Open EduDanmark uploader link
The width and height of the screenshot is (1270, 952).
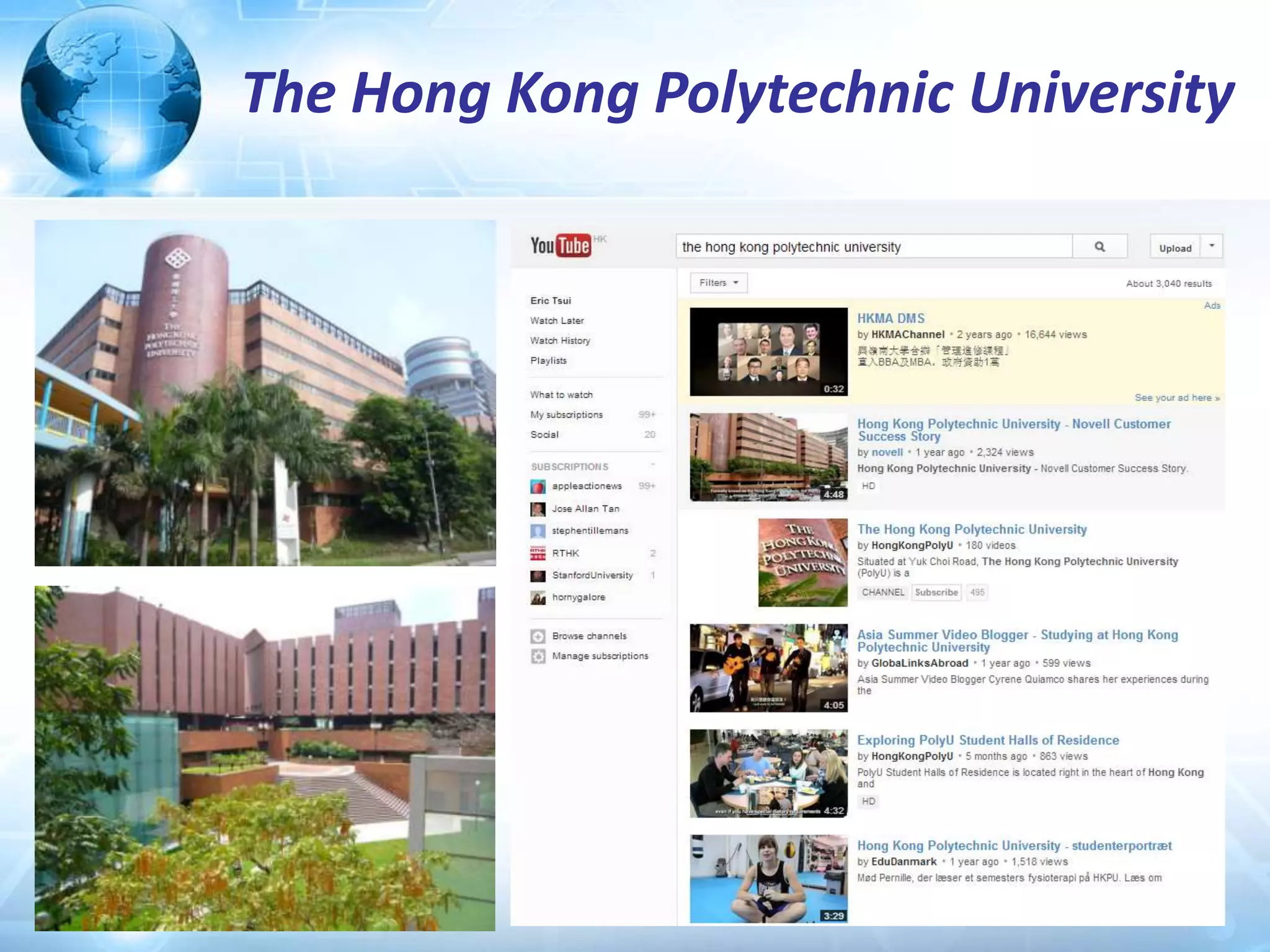[x=904, y=862]
